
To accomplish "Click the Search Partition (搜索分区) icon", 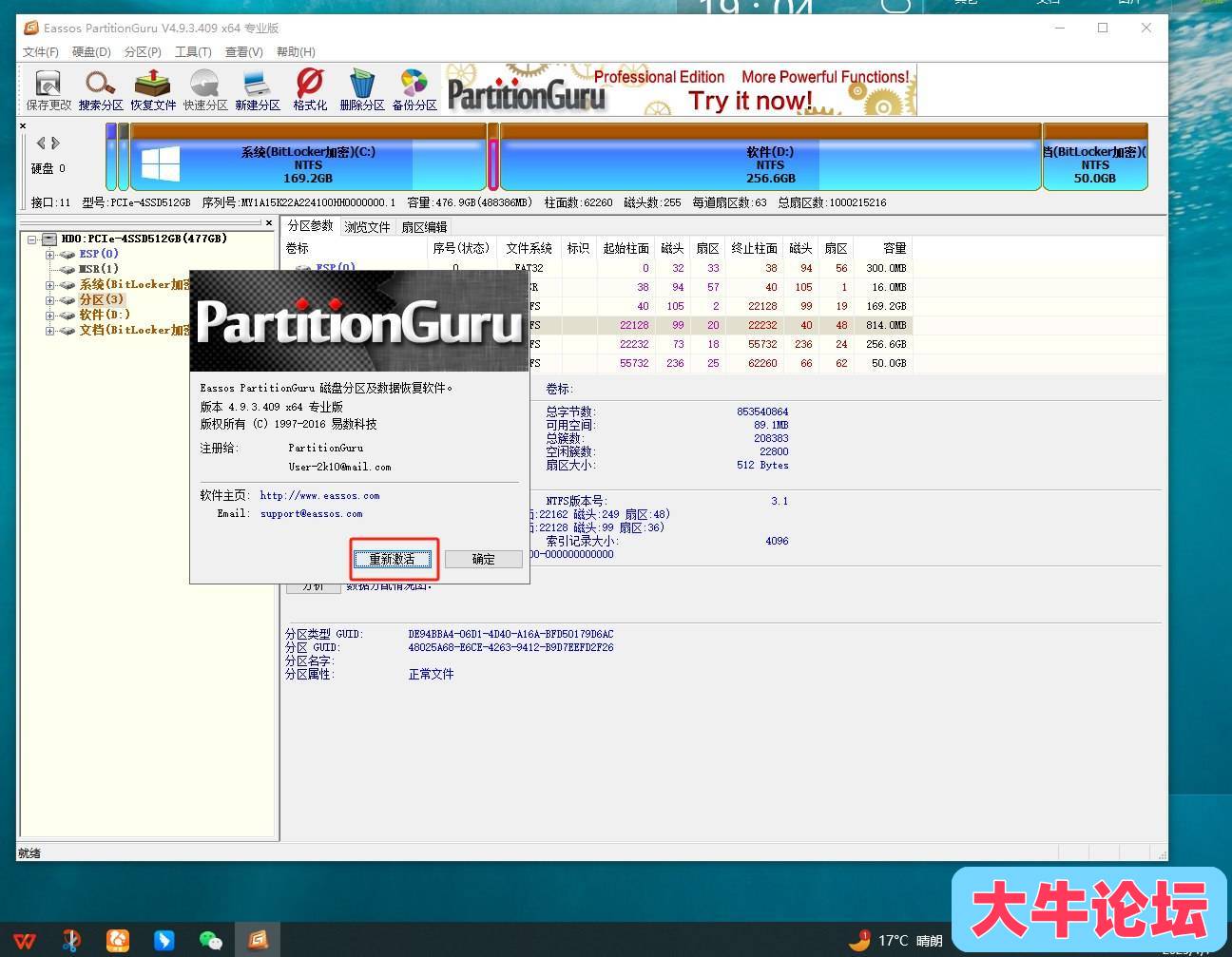I will [x=101, y=90].
